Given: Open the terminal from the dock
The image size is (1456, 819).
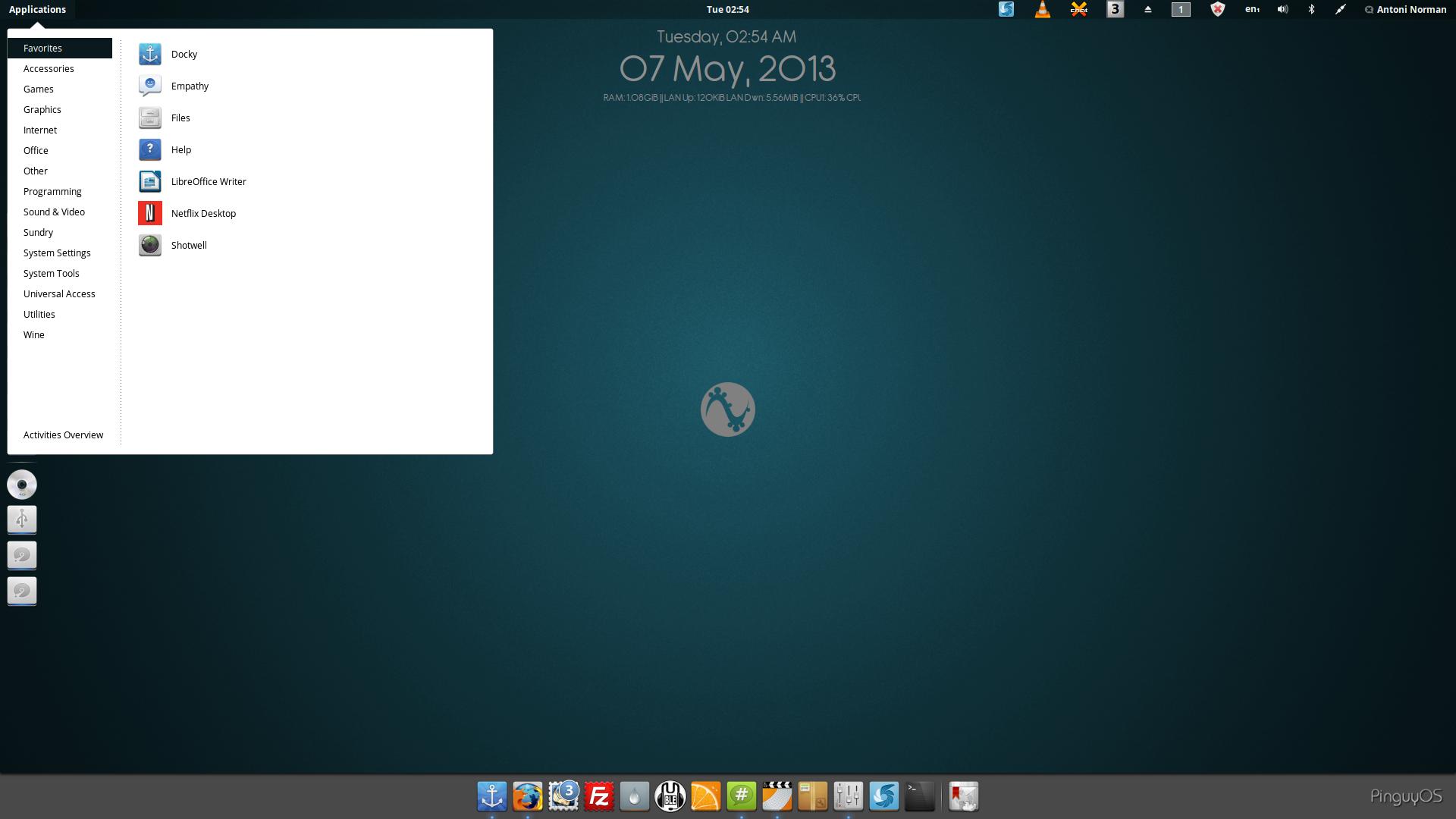Looking at the screenshot, I should (x=919, y=796).
